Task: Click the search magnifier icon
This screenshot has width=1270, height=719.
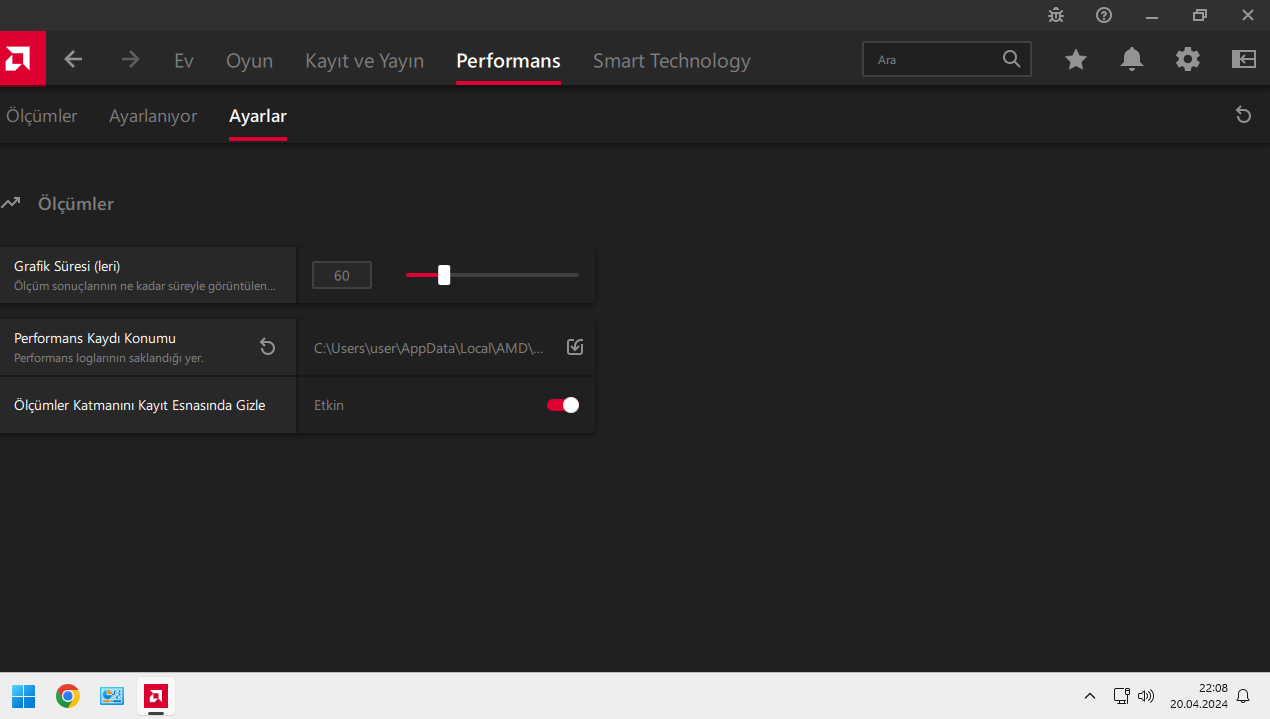Action: tap(1011, 59)
